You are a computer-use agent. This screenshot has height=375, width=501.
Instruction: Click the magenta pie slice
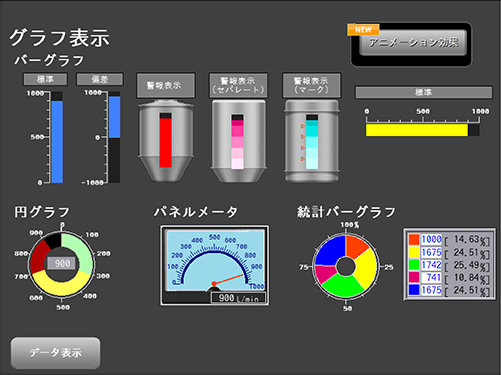coord(324,273)
